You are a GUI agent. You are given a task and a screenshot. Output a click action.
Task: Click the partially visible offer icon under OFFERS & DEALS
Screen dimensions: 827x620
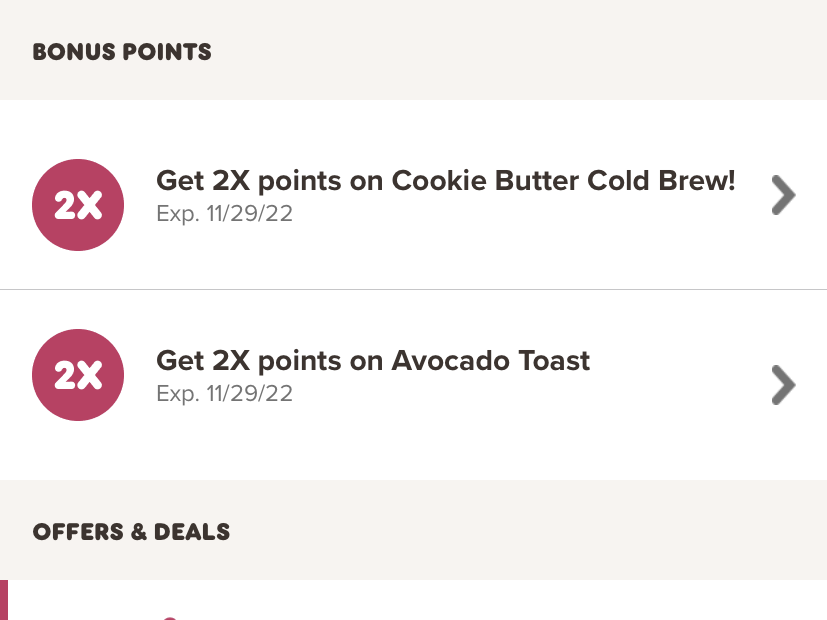(170, 615)
